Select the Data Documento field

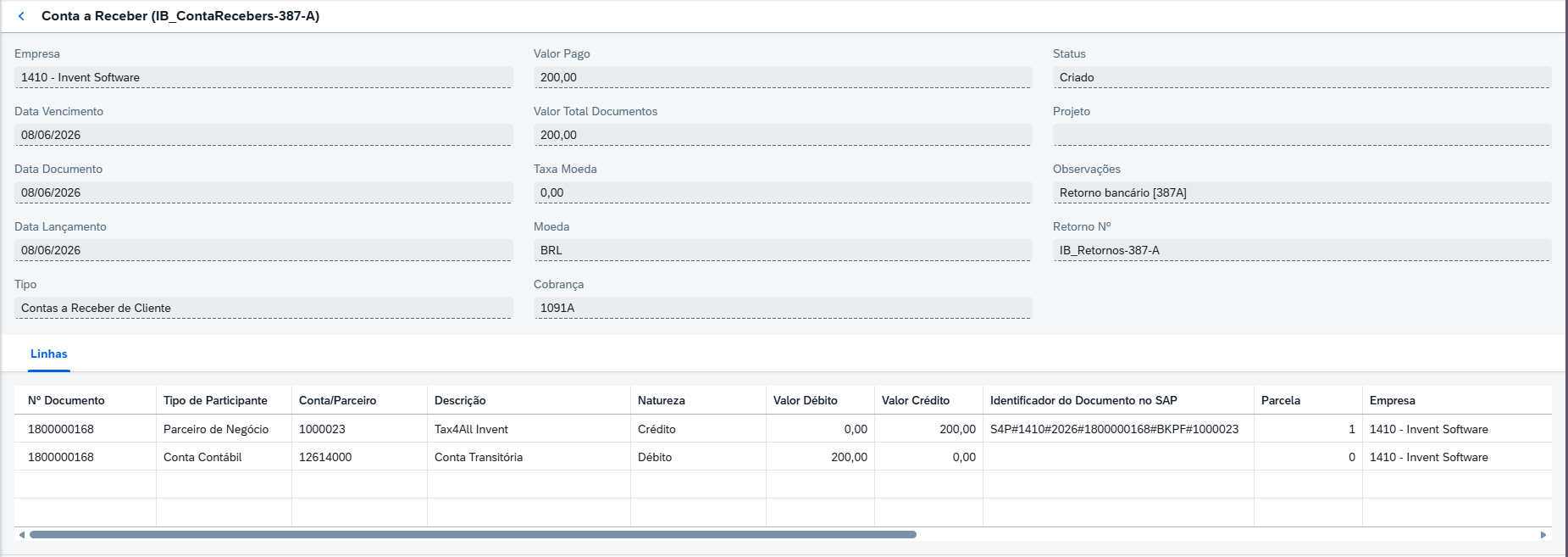click(263, 192)
